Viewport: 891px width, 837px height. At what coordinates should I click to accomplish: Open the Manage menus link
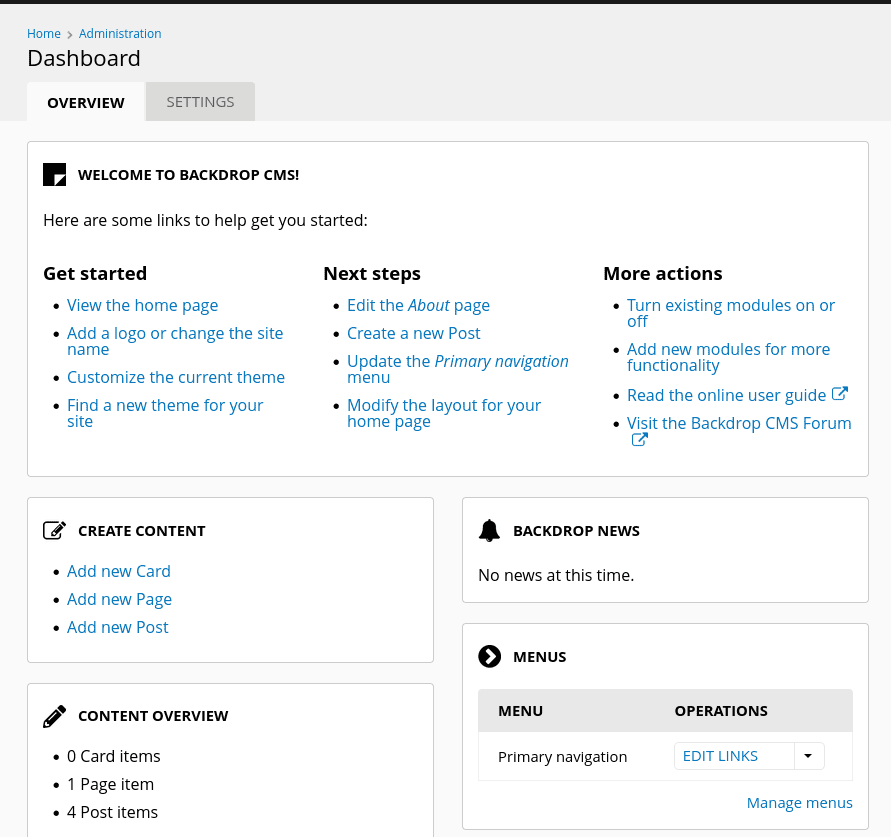800,803
